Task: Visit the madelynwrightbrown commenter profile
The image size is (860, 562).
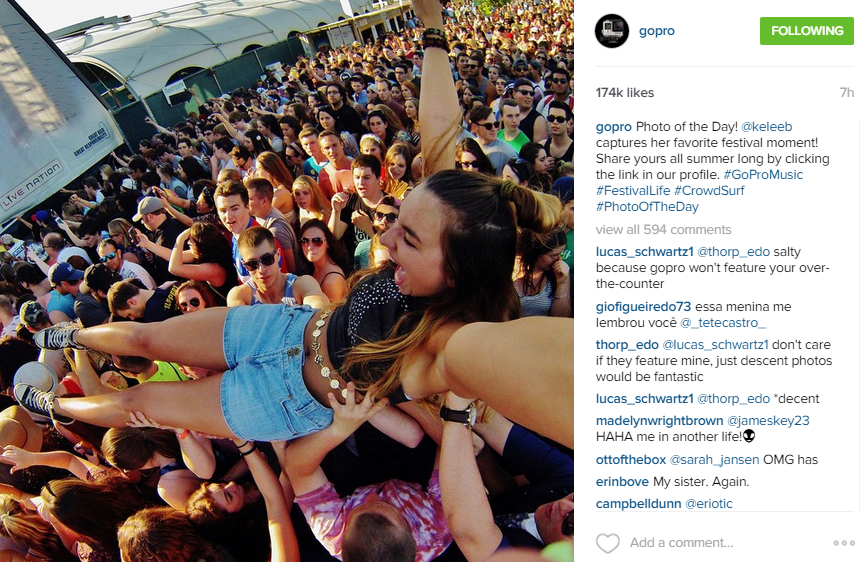Action: coord(659,421)
